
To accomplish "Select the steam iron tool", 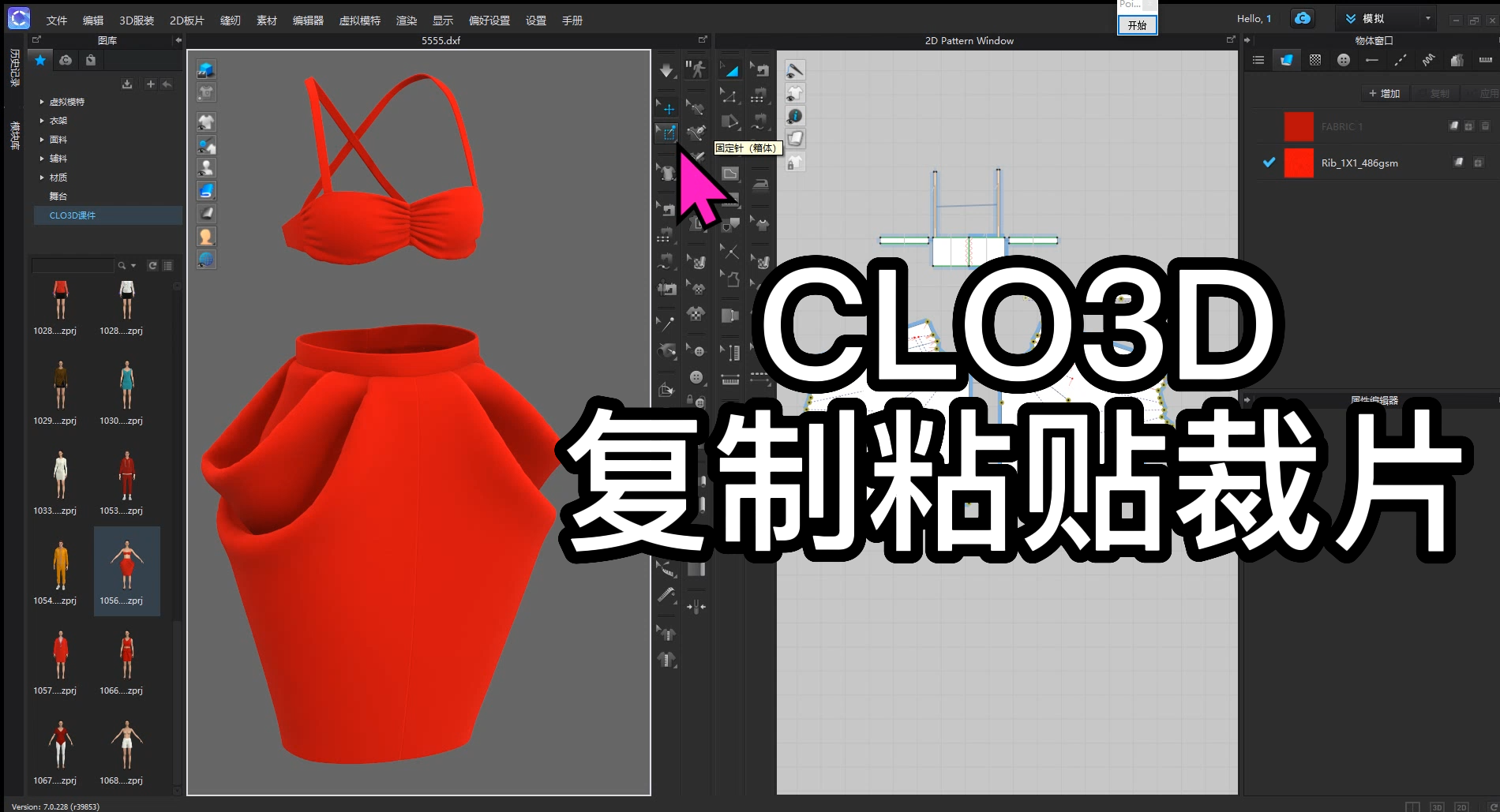I will pos(759,184).
